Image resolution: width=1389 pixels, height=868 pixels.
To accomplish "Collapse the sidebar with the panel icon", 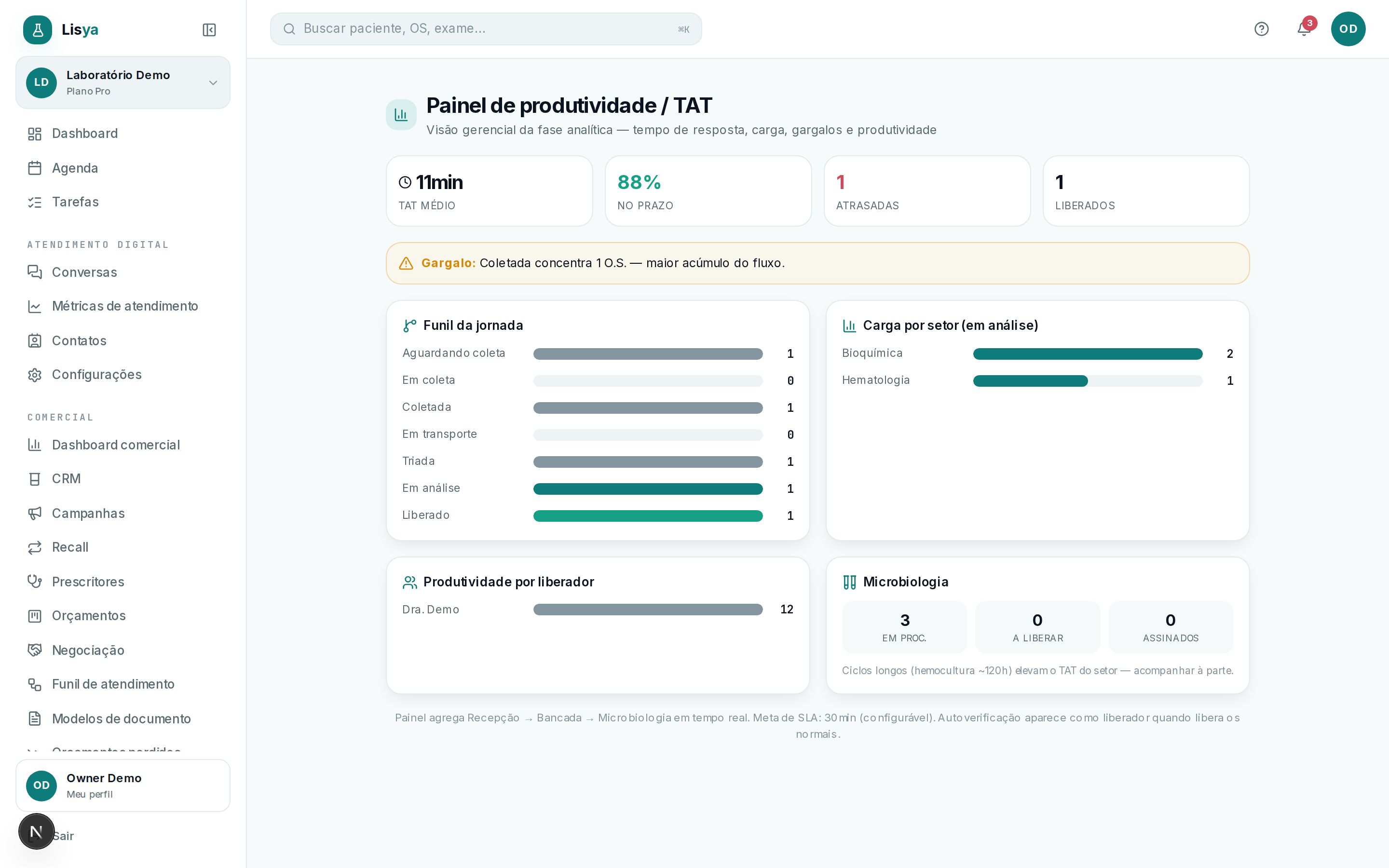I will (209, 30).
